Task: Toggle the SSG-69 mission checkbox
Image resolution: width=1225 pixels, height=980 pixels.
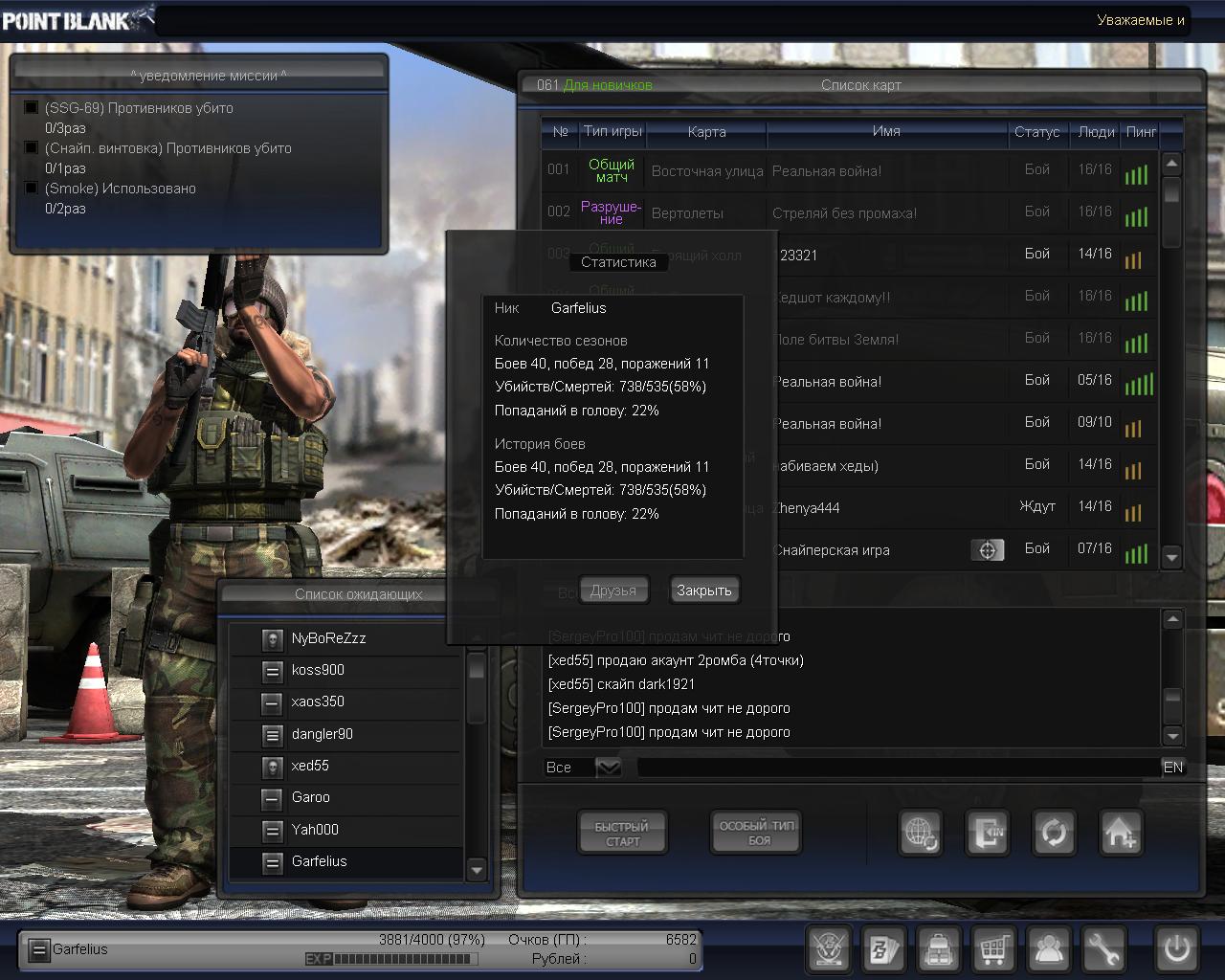Action: [32, 108]
